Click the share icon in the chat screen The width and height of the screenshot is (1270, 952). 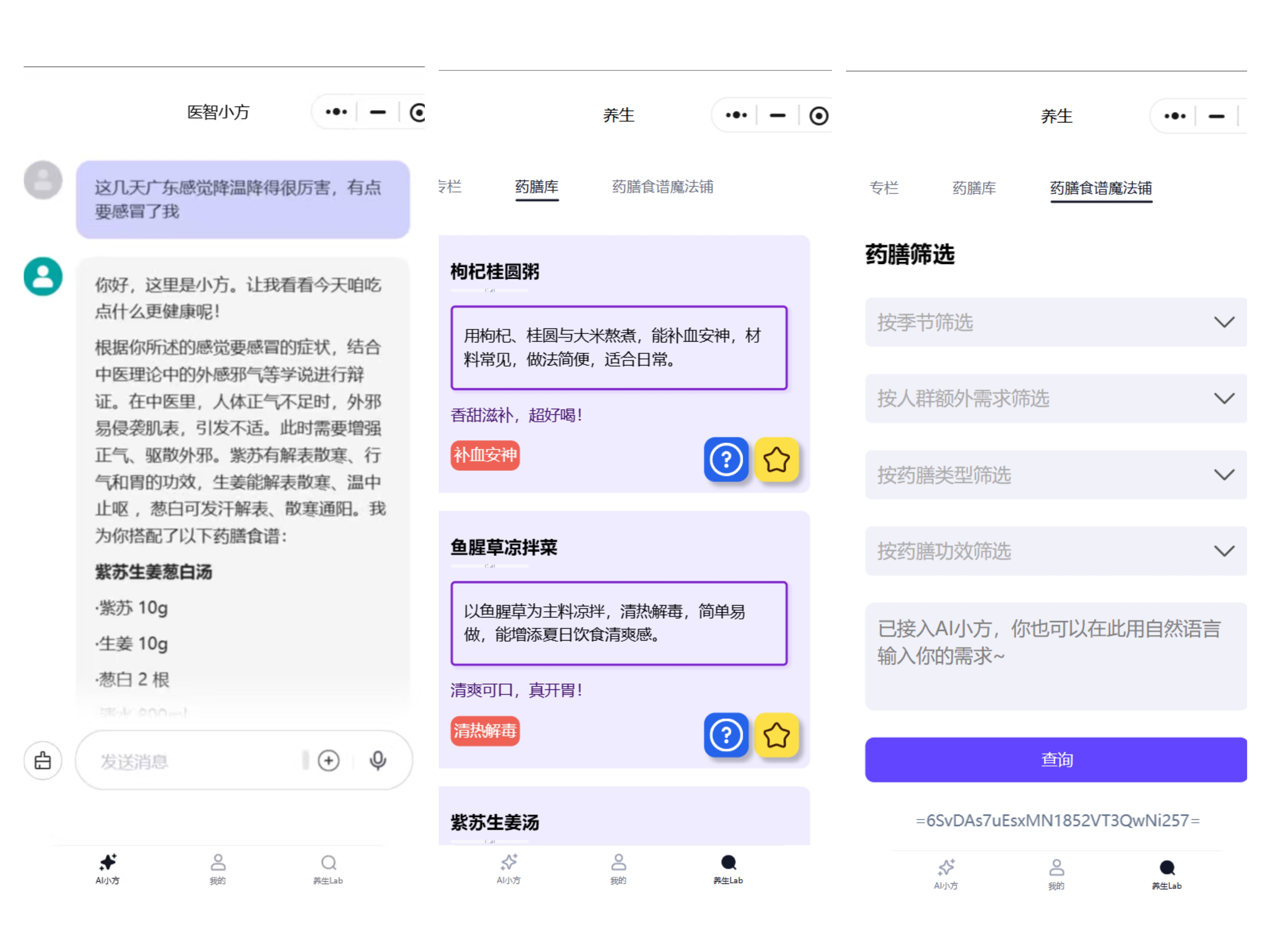click(43, 760)
